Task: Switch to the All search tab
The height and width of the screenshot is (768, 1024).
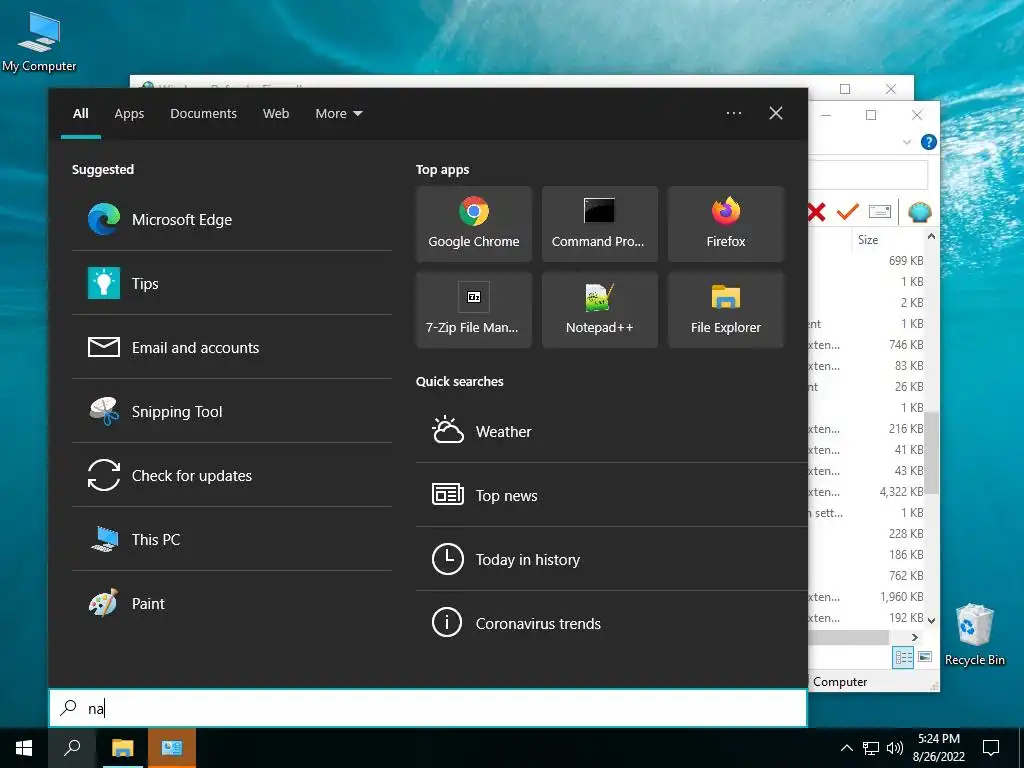Action: [x=81, y=114]
